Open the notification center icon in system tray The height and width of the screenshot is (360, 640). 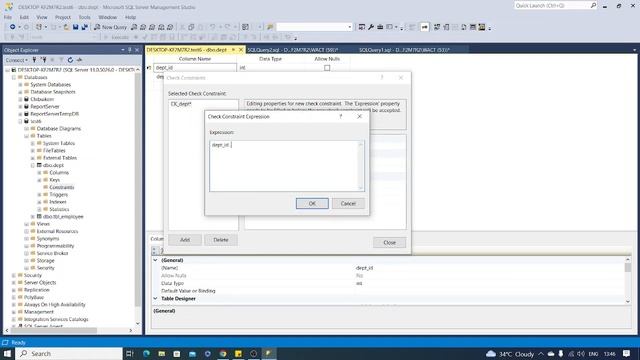coord(627,353)
